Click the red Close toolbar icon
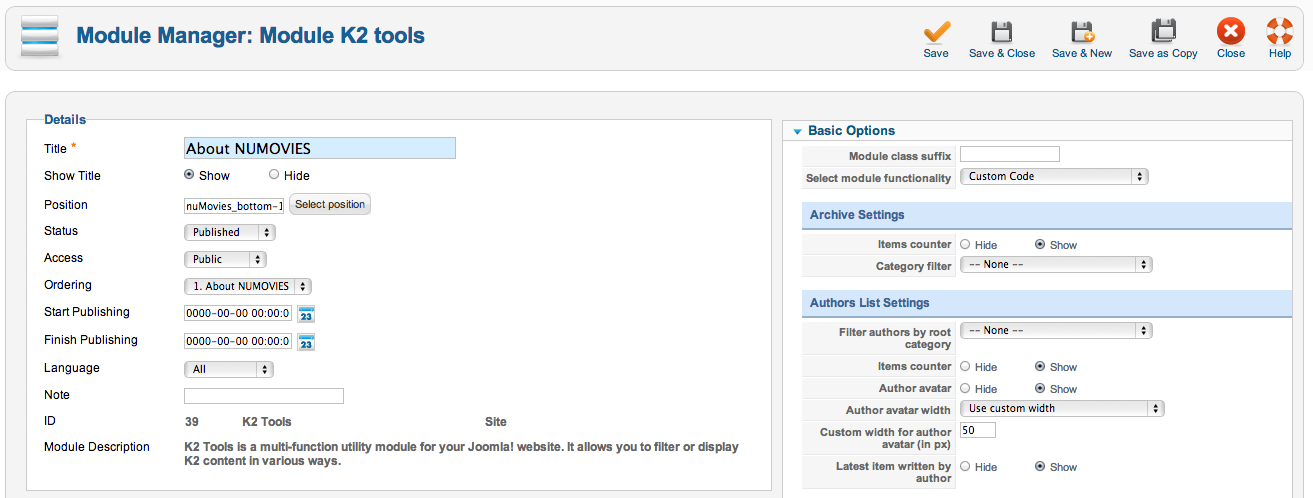The height and width of the screenshot is (498, 1313). [1231, 31]
